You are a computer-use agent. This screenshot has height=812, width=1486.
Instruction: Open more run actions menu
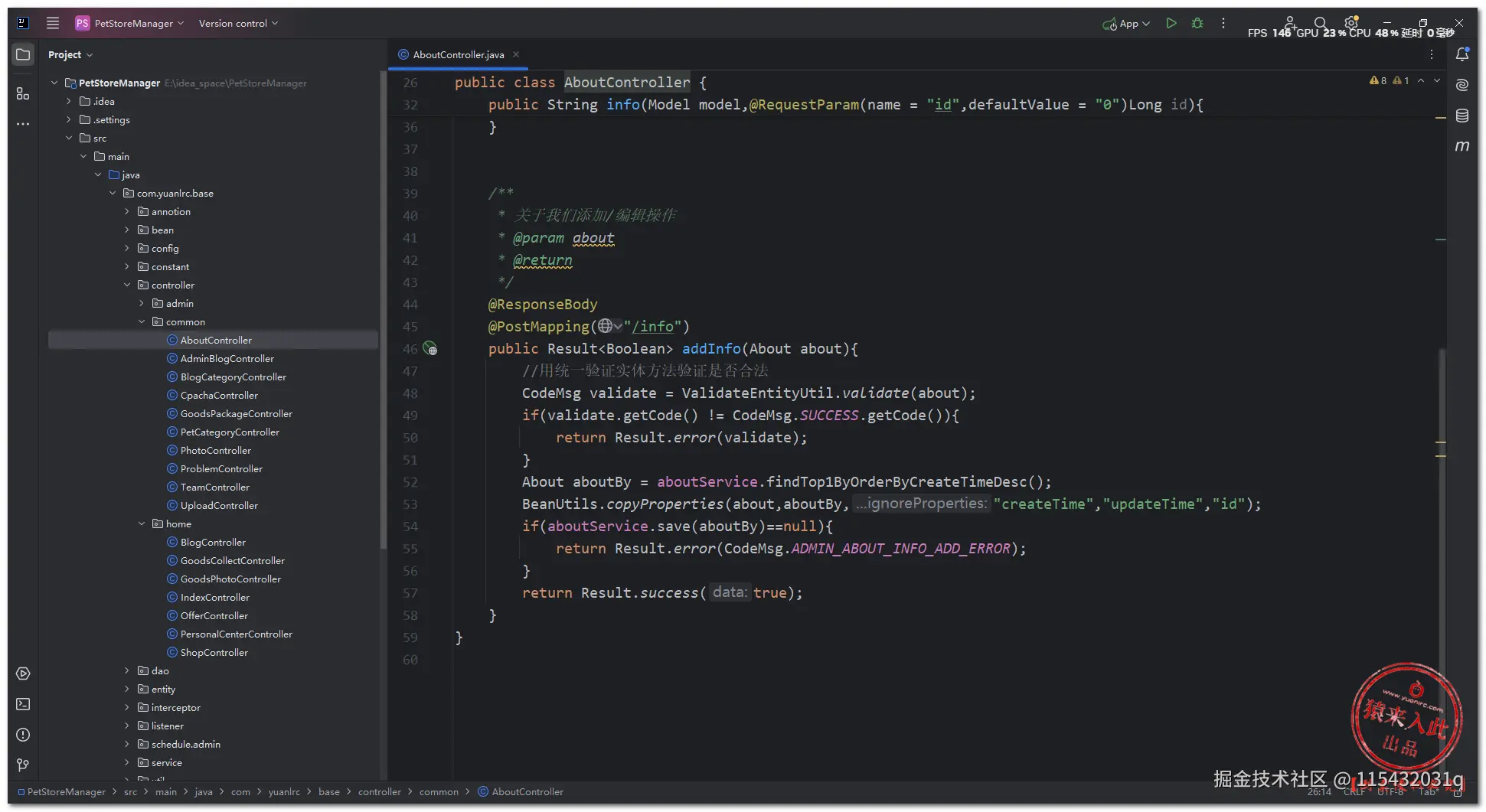[1223, 23]
